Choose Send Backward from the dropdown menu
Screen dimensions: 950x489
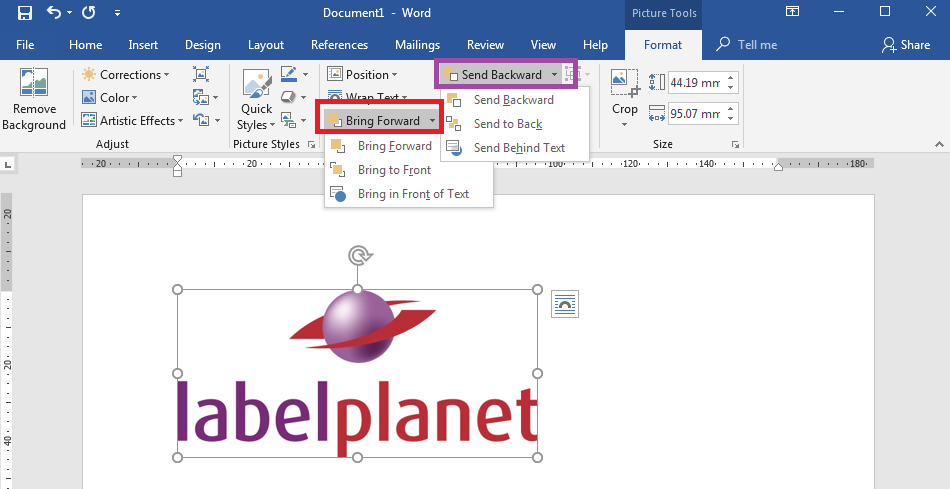[x=514, y=100]
